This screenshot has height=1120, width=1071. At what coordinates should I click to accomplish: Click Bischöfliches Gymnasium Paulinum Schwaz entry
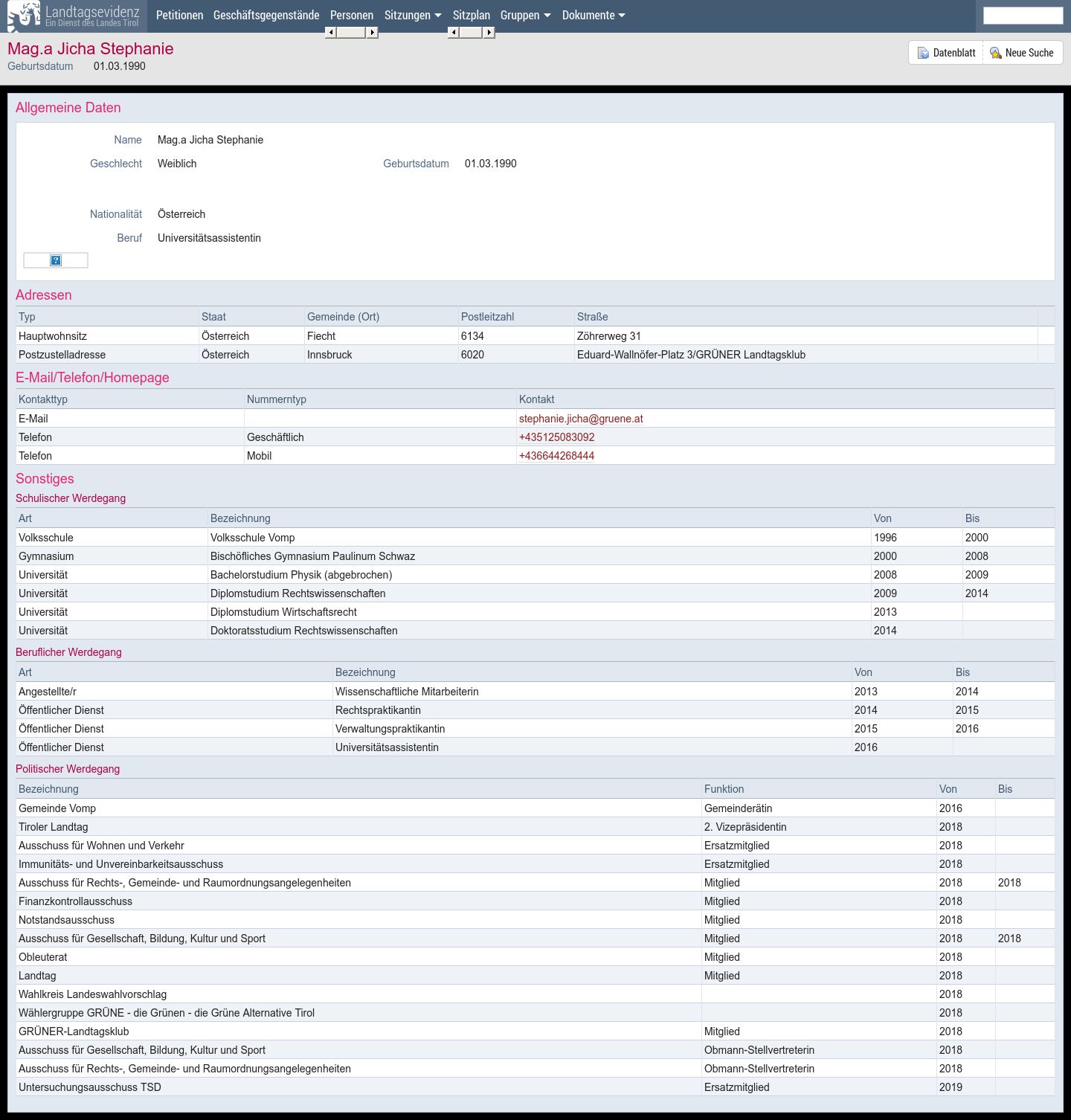[312, 556]
